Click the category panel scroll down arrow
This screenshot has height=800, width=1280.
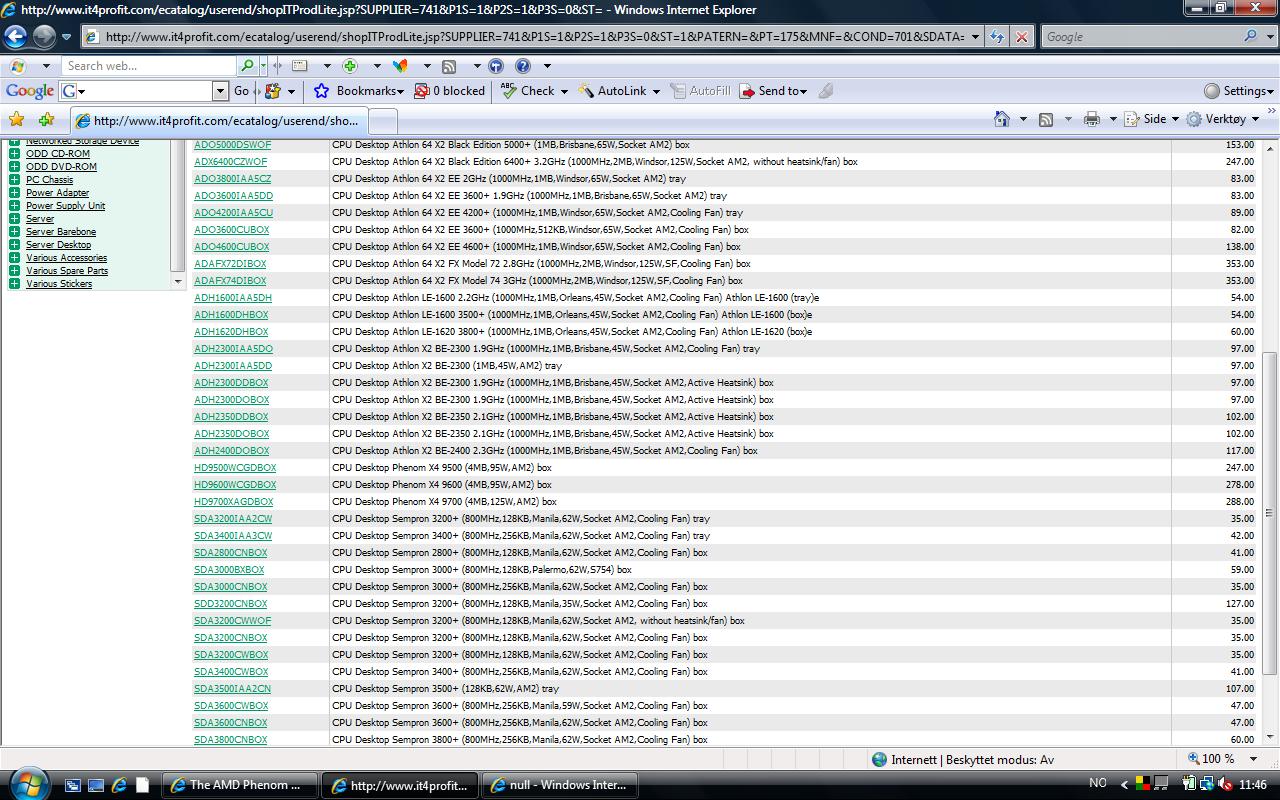pos(178,283)
